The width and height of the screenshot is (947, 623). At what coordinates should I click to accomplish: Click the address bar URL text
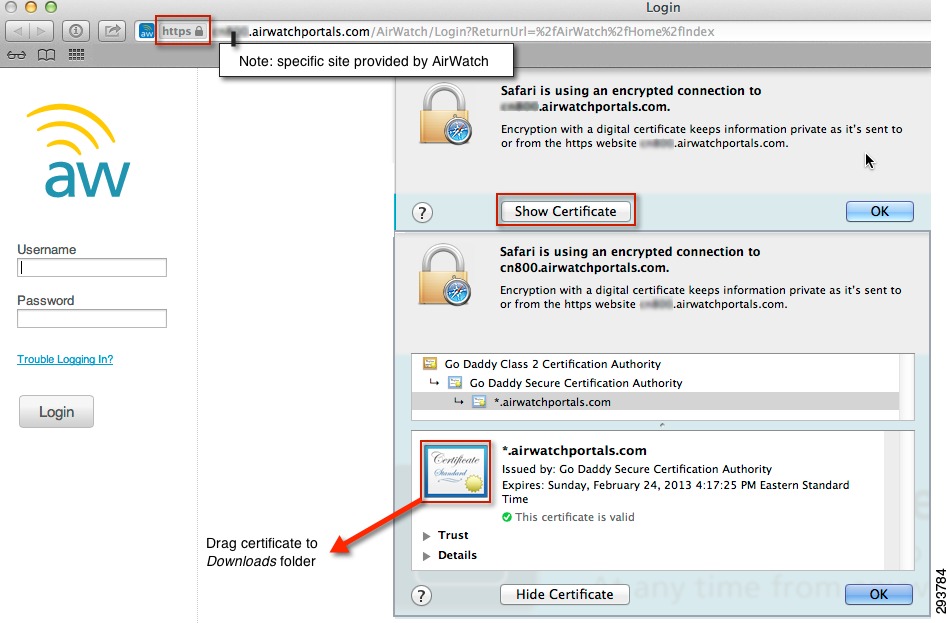point(464,31)
